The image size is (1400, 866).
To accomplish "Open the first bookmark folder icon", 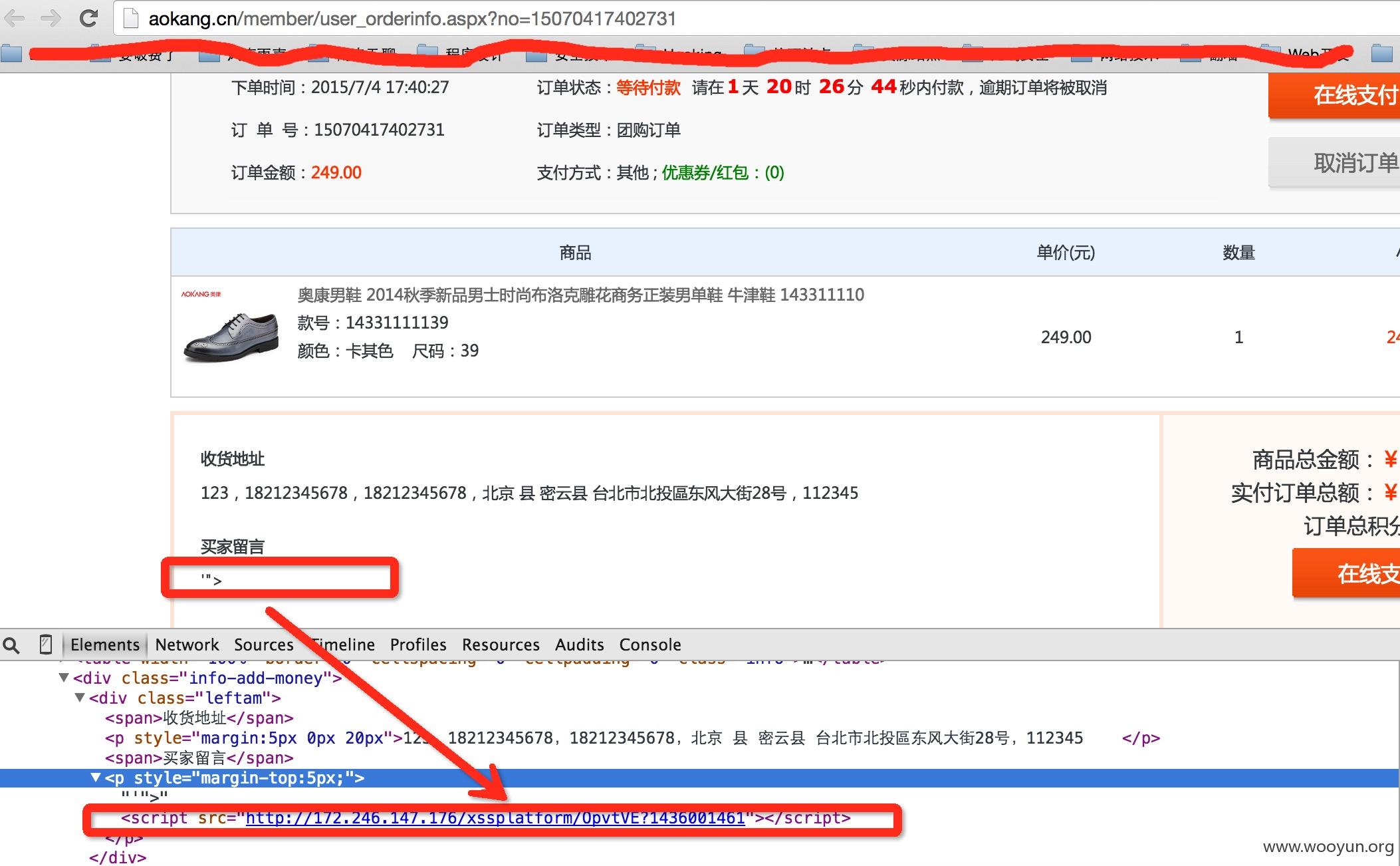I will tap(11, 52).
